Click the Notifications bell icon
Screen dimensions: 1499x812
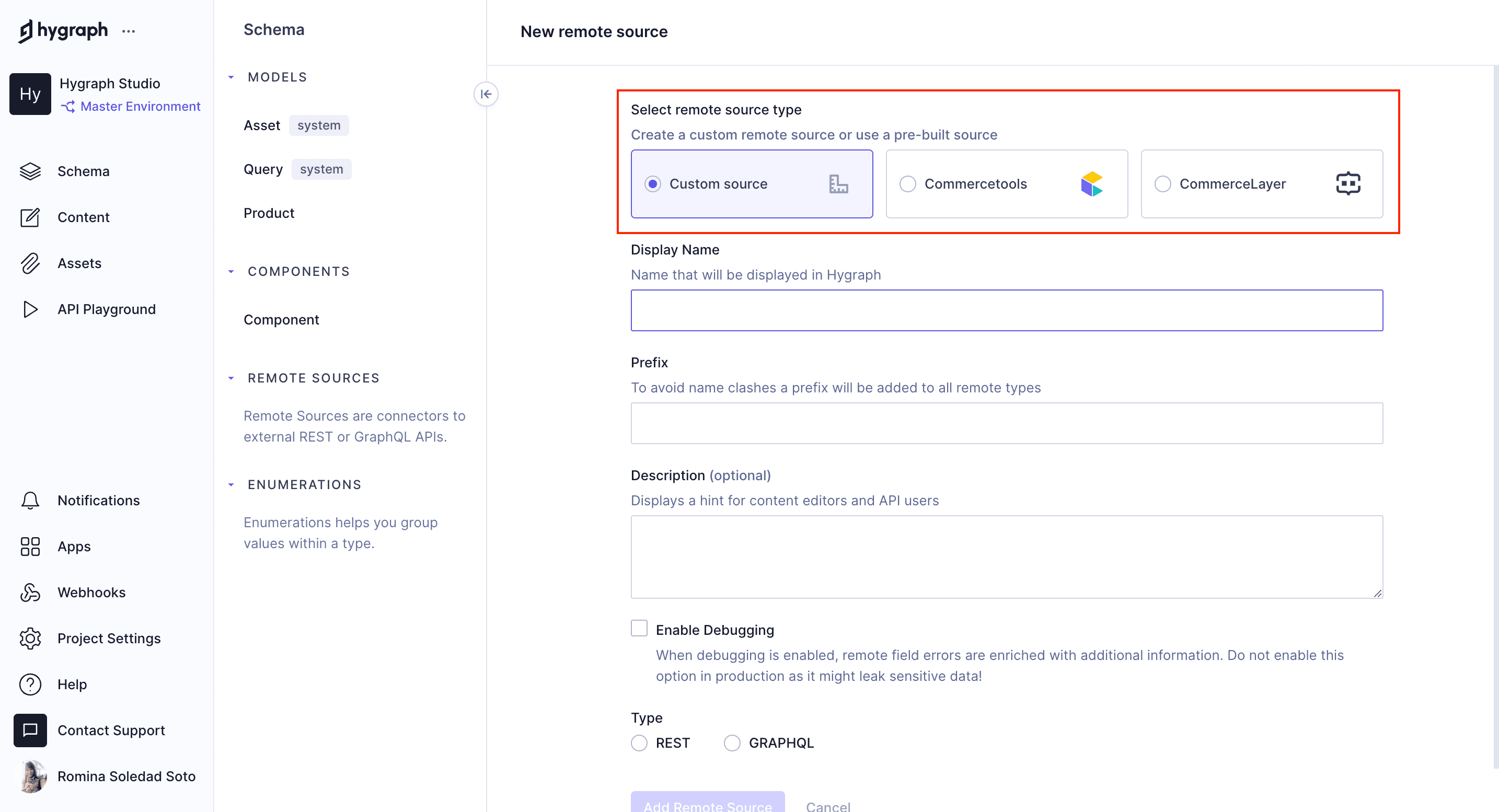(x=30, y=500)
